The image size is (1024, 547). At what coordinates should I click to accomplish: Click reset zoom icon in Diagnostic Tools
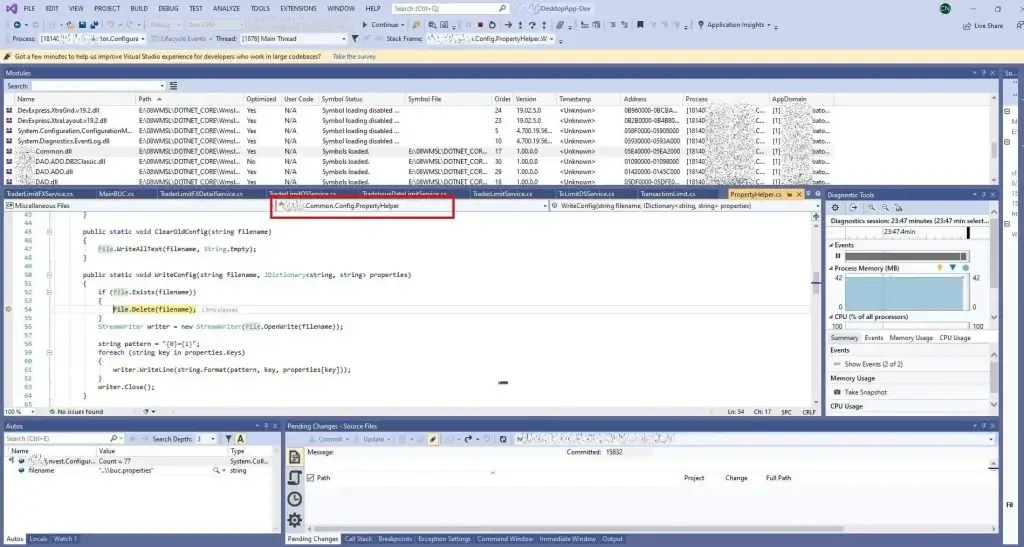click(899, 208)
